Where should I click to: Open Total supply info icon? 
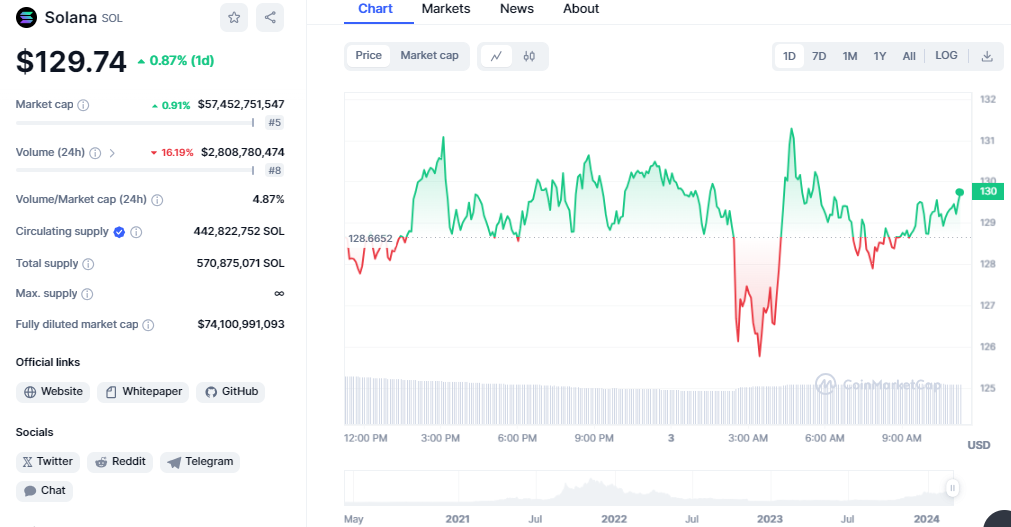[x=88, y=264]
